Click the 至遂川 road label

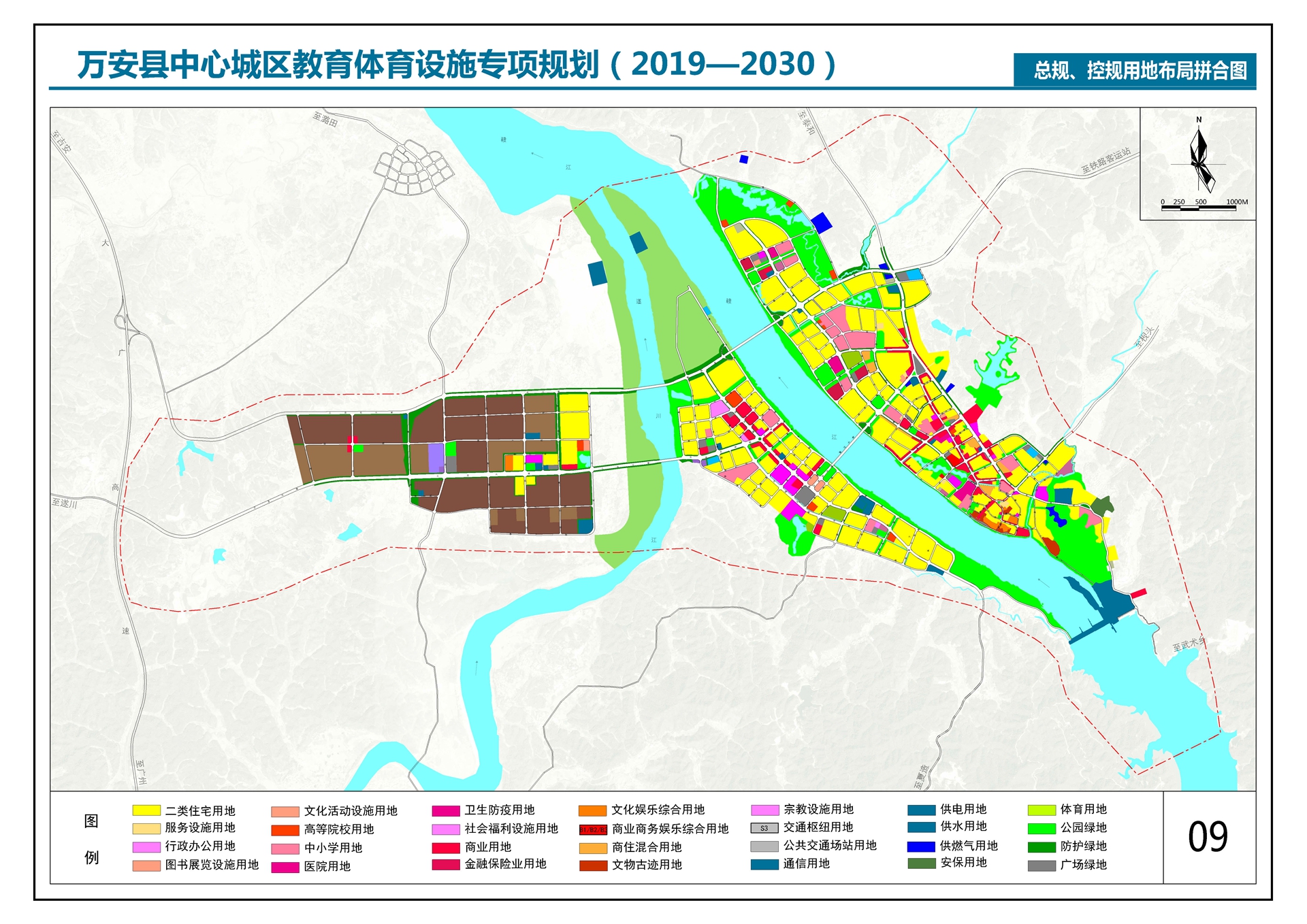[65, 503]
